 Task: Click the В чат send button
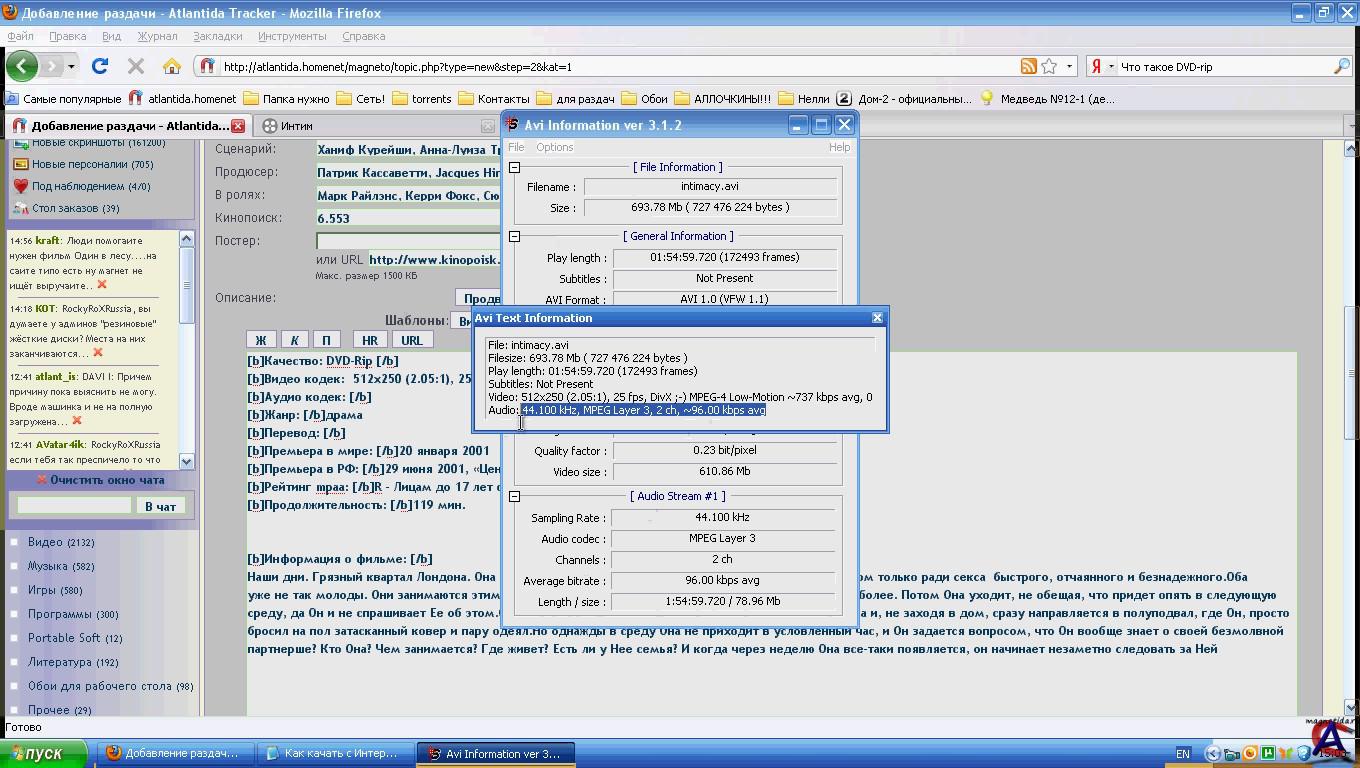(160, 506)
